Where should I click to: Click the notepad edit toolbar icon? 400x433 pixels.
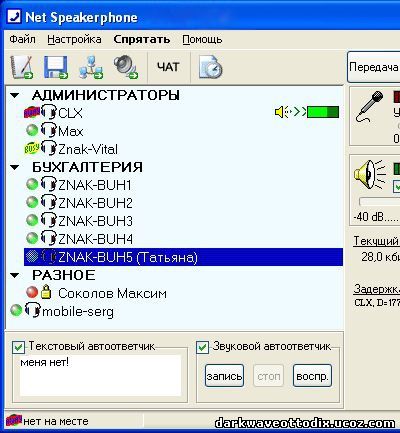click(22, 67)
